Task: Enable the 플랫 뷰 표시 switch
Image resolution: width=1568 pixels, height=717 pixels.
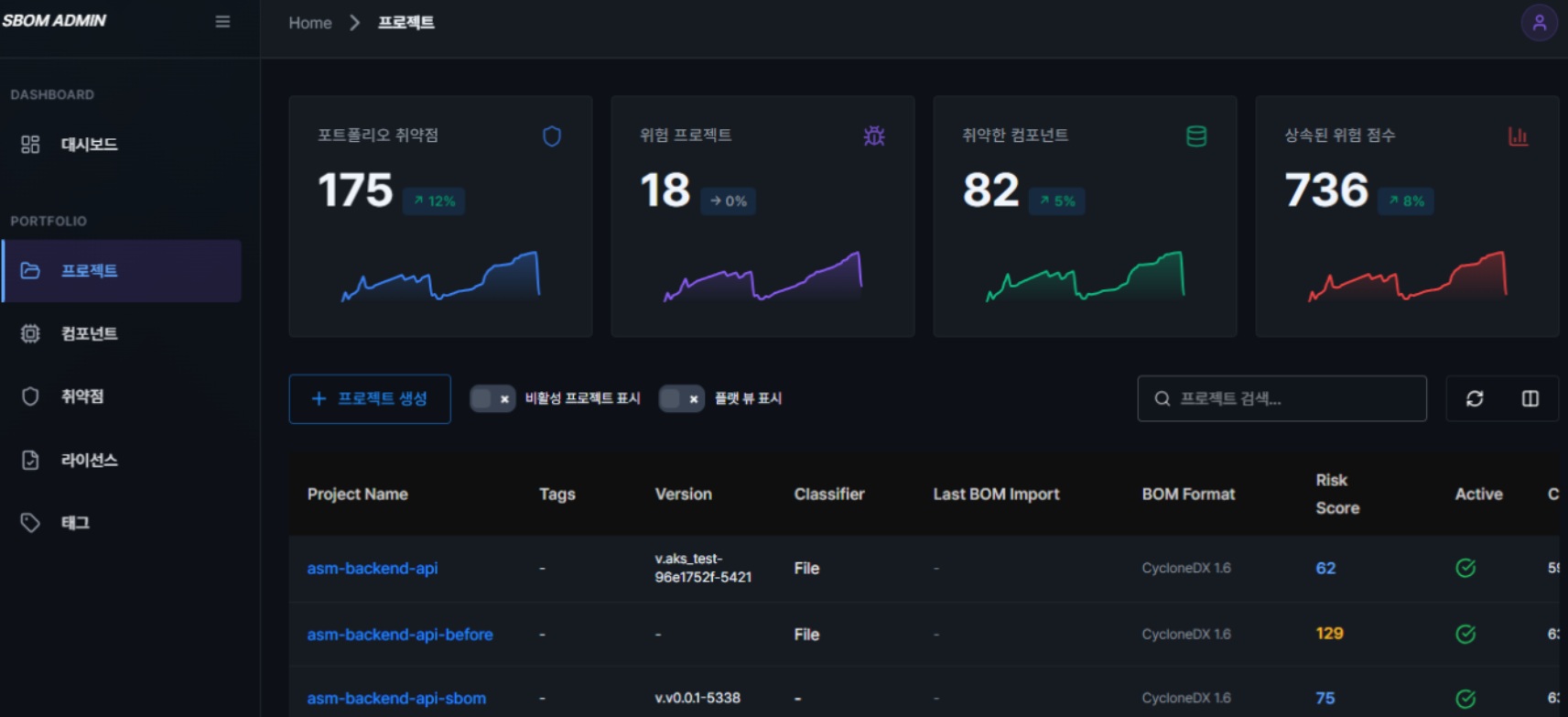Action: [x=682, y=398]
